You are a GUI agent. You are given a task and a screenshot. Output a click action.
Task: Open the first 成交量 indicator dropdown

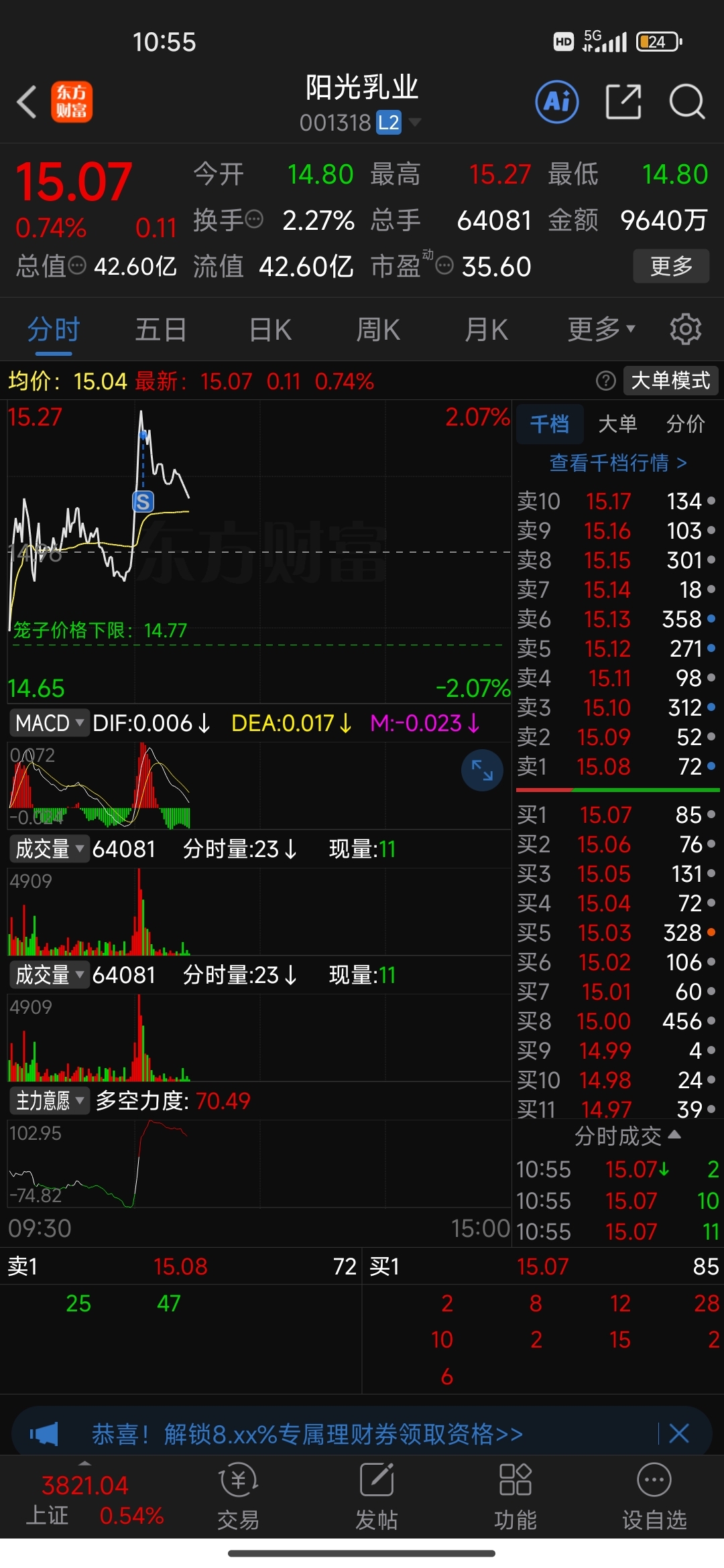(x=49, y=849)
